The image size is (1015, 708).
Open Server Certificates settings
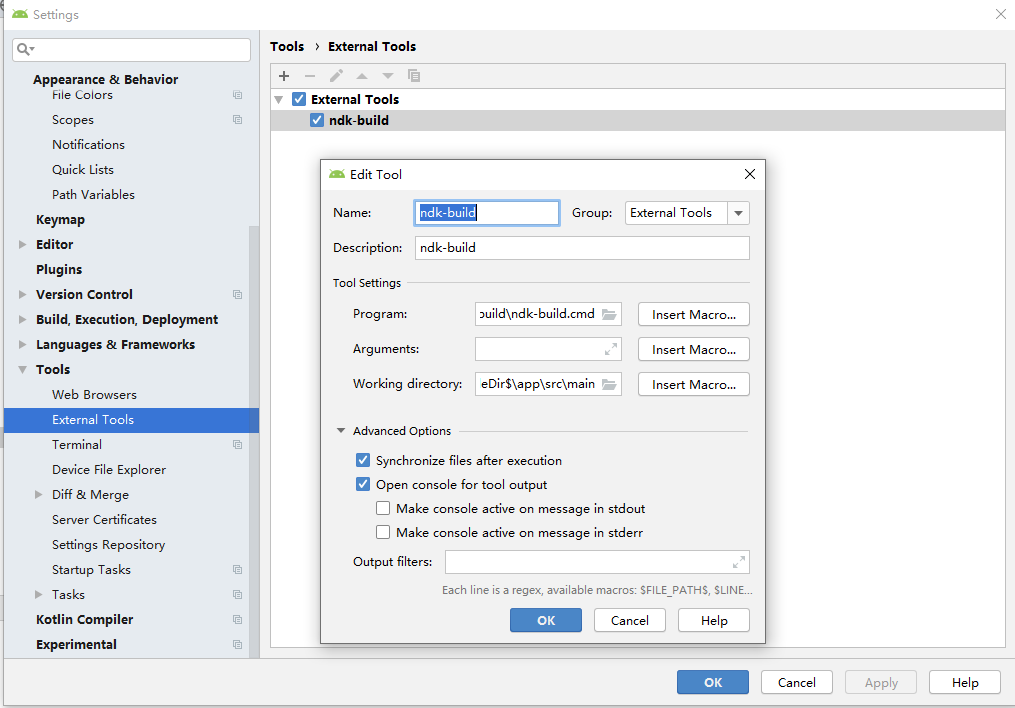(104, 520)
